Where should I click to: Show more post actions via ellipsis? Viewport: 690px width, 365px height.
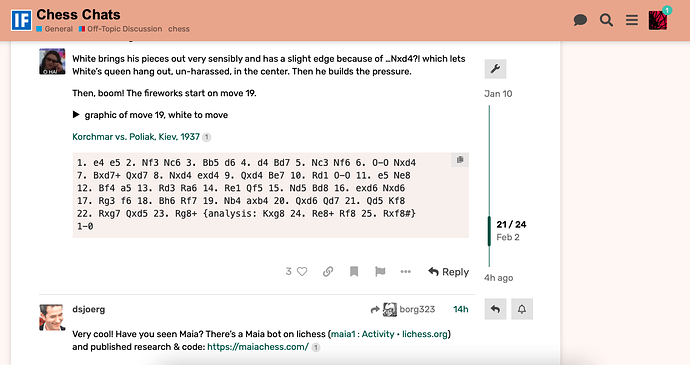tap(406, 272)
